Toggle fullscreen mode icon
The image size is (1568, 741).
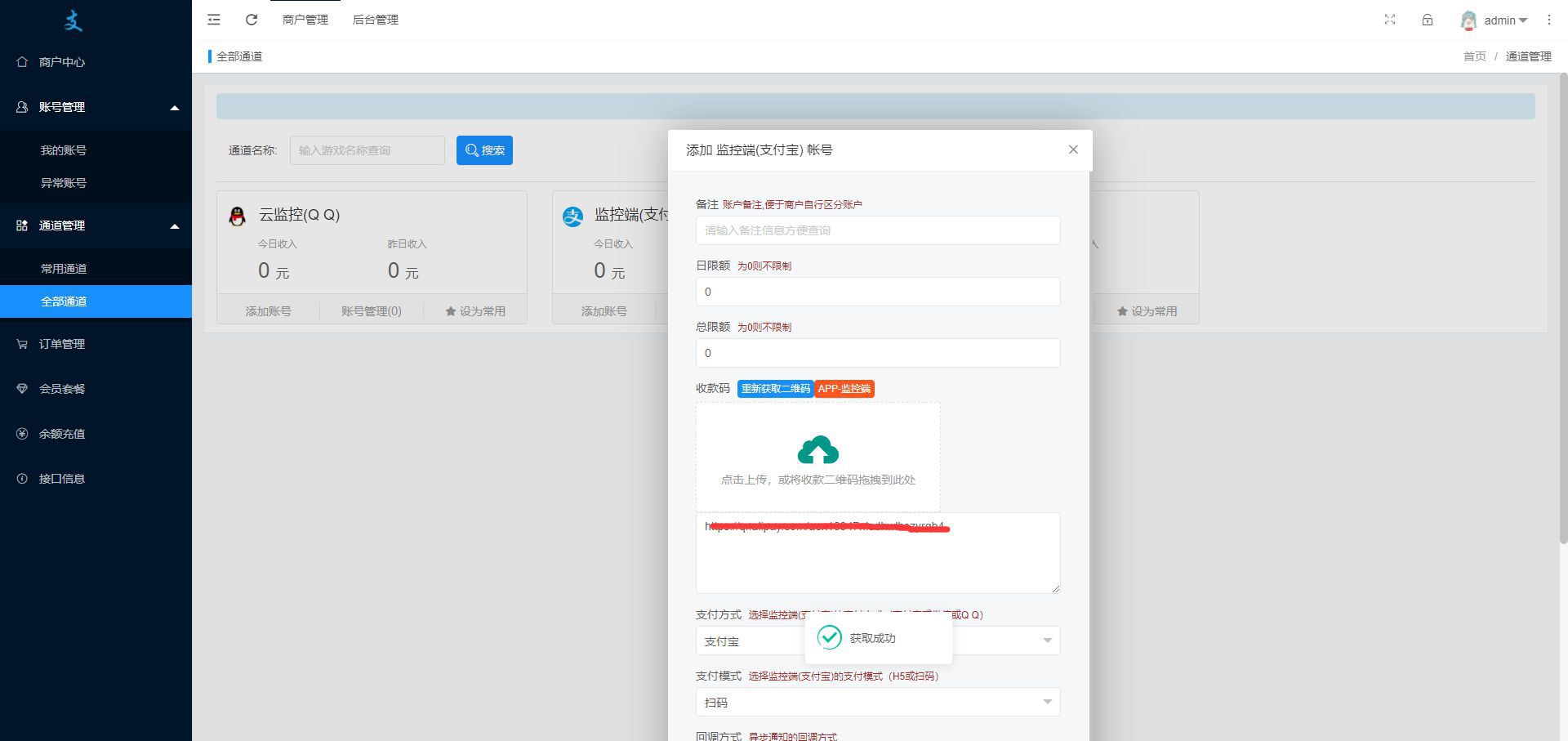(1390, 20)
